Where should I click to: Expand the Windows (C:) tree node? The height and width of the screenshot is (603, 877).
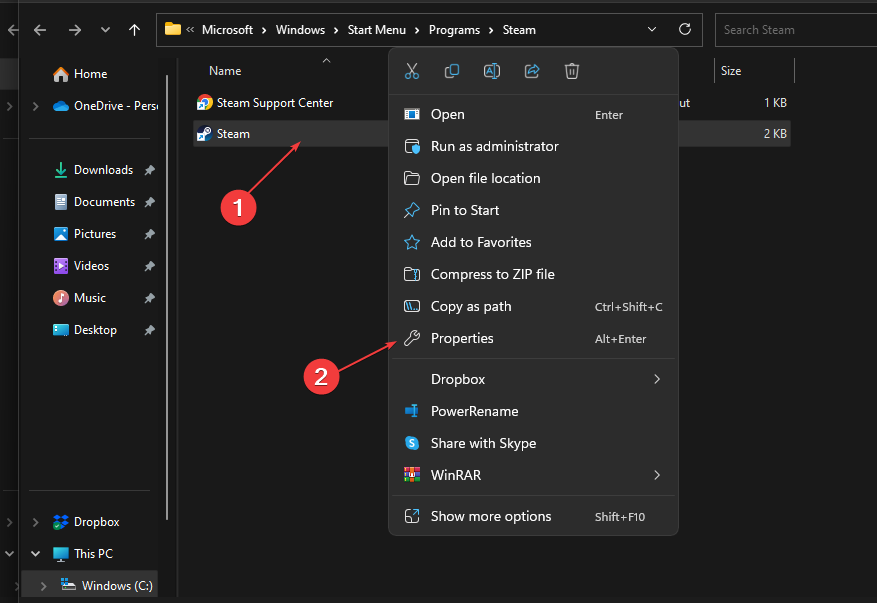point(43,586)
